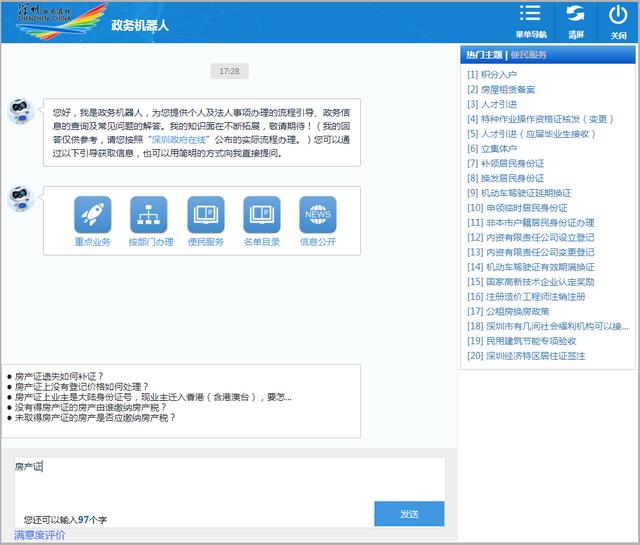Open the 名单目录 icon

point(262,214)
